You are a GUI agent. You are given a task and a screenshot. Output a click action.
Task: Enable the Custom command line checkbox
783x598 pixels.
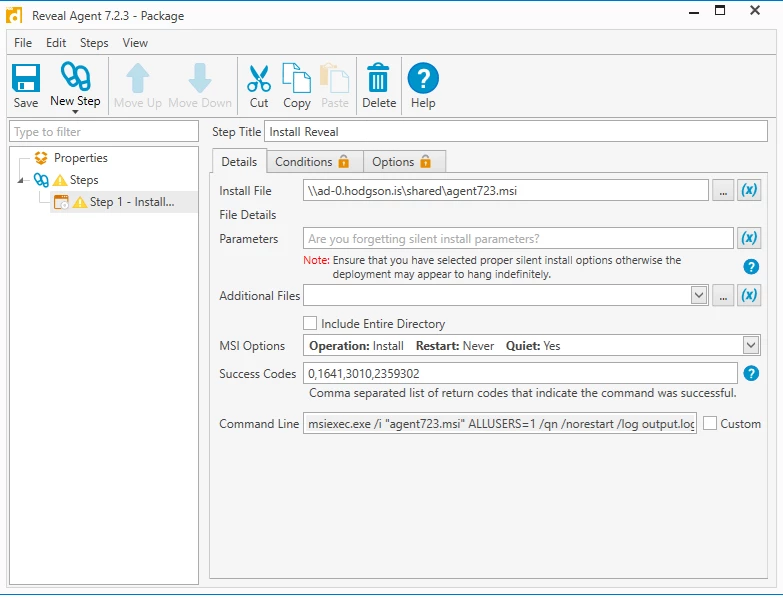click(710, 423)
